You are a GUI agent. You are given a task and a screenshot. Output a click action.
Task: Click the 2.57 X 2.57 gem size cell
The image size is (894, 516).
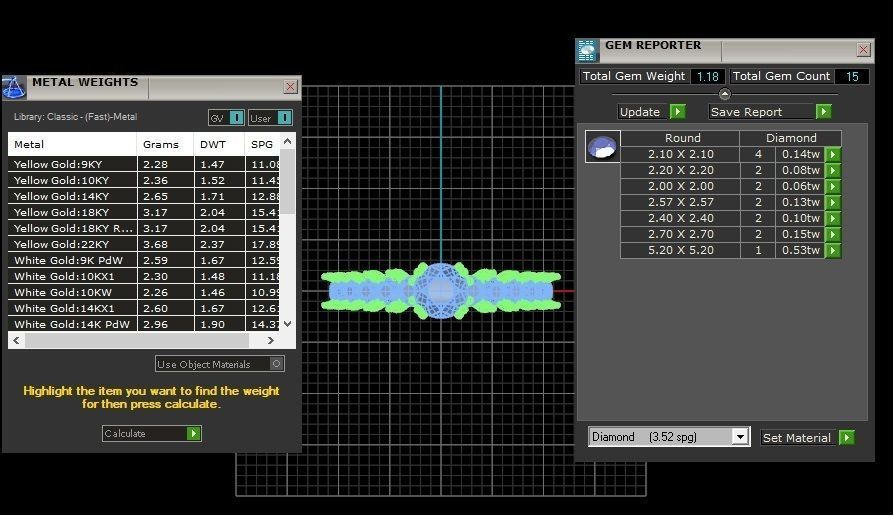[x=680, y=202]
